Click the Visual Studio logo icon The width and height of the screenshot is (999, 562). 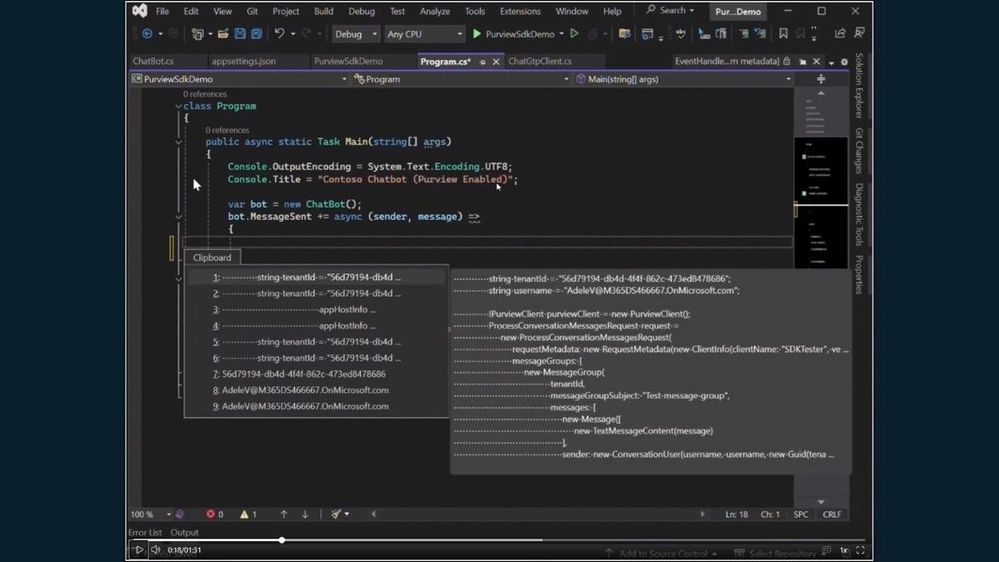click(x=140, y=11)
